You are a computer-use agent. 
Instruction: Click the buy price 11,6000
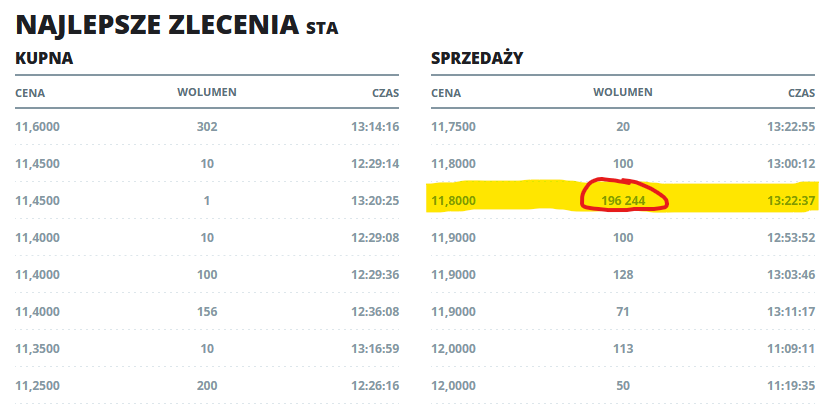tap(38, 127)
